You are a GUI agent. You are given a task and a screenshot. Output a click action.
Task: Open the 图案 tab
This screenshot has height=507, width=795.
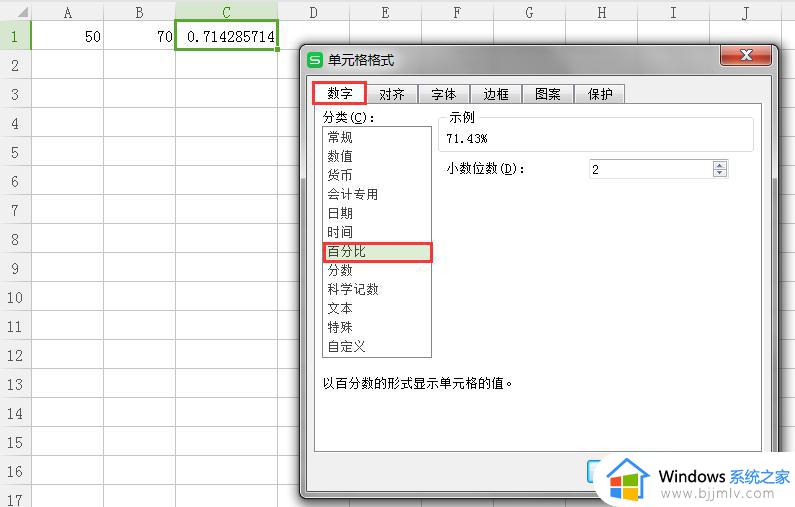548,94
